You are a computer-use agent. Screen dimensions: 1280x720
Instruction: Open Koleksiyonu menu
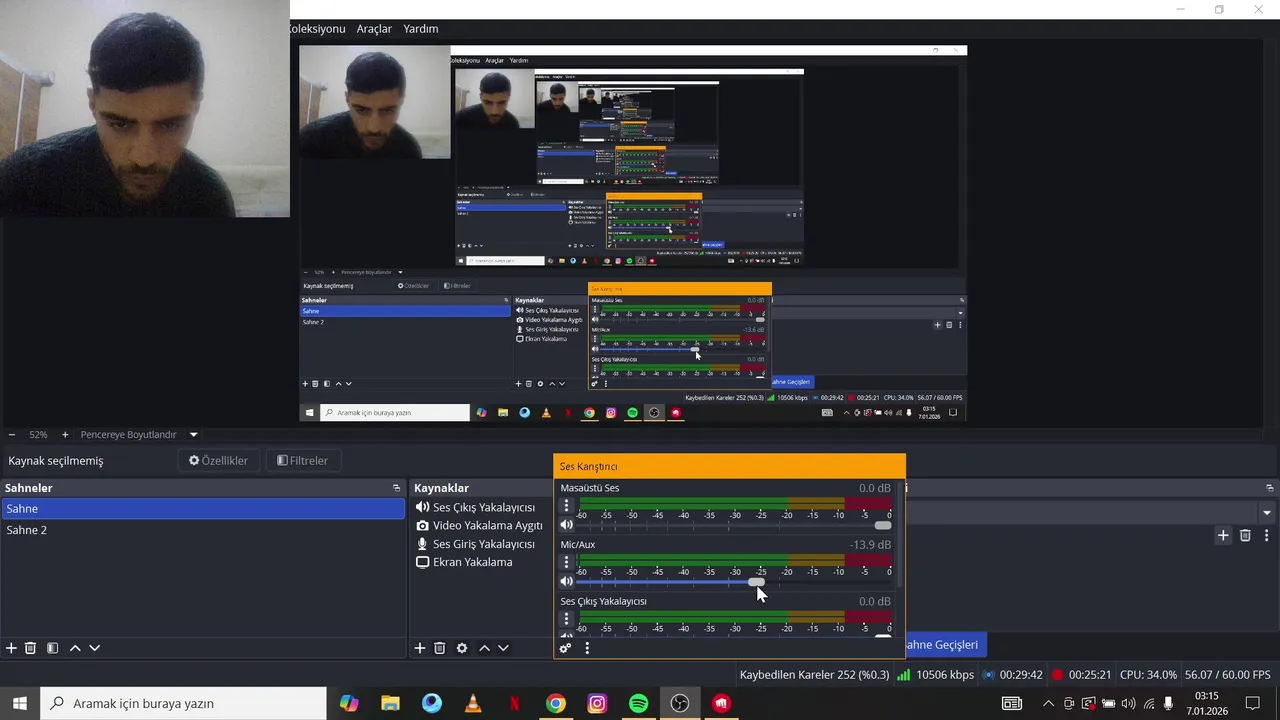(318, 29)
